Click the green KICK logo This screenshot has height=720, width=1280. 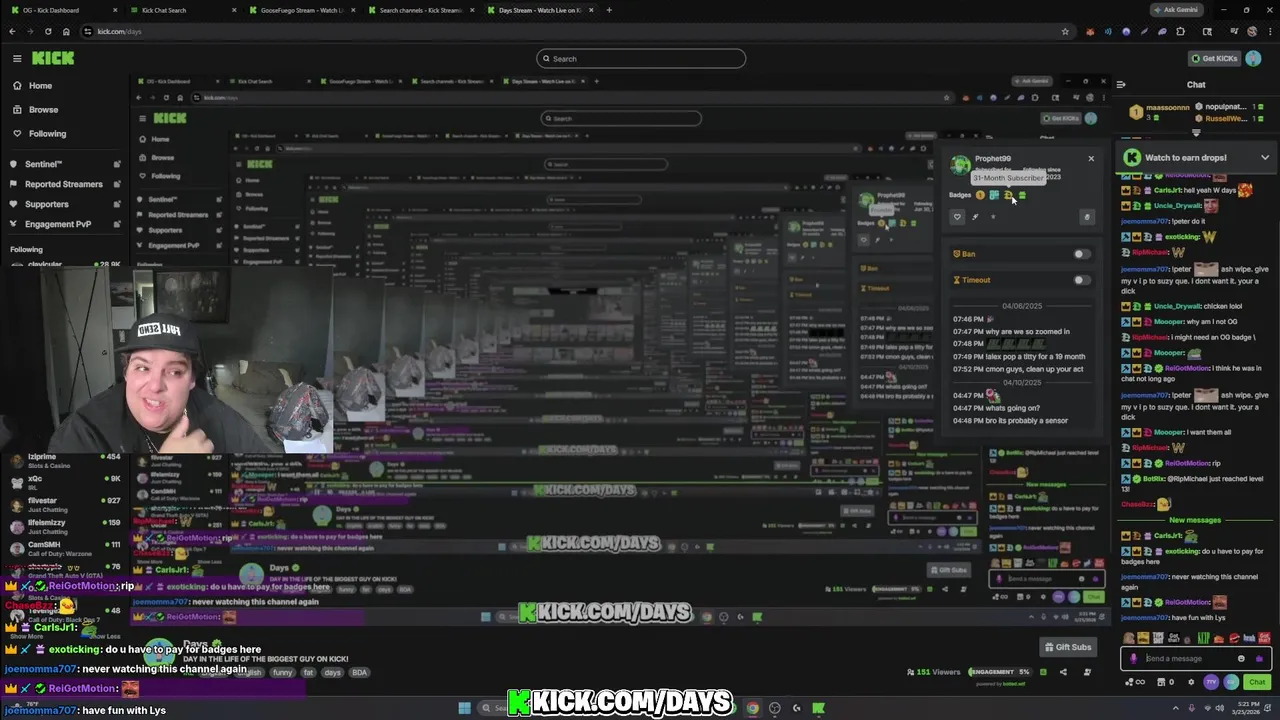point(53,58)
